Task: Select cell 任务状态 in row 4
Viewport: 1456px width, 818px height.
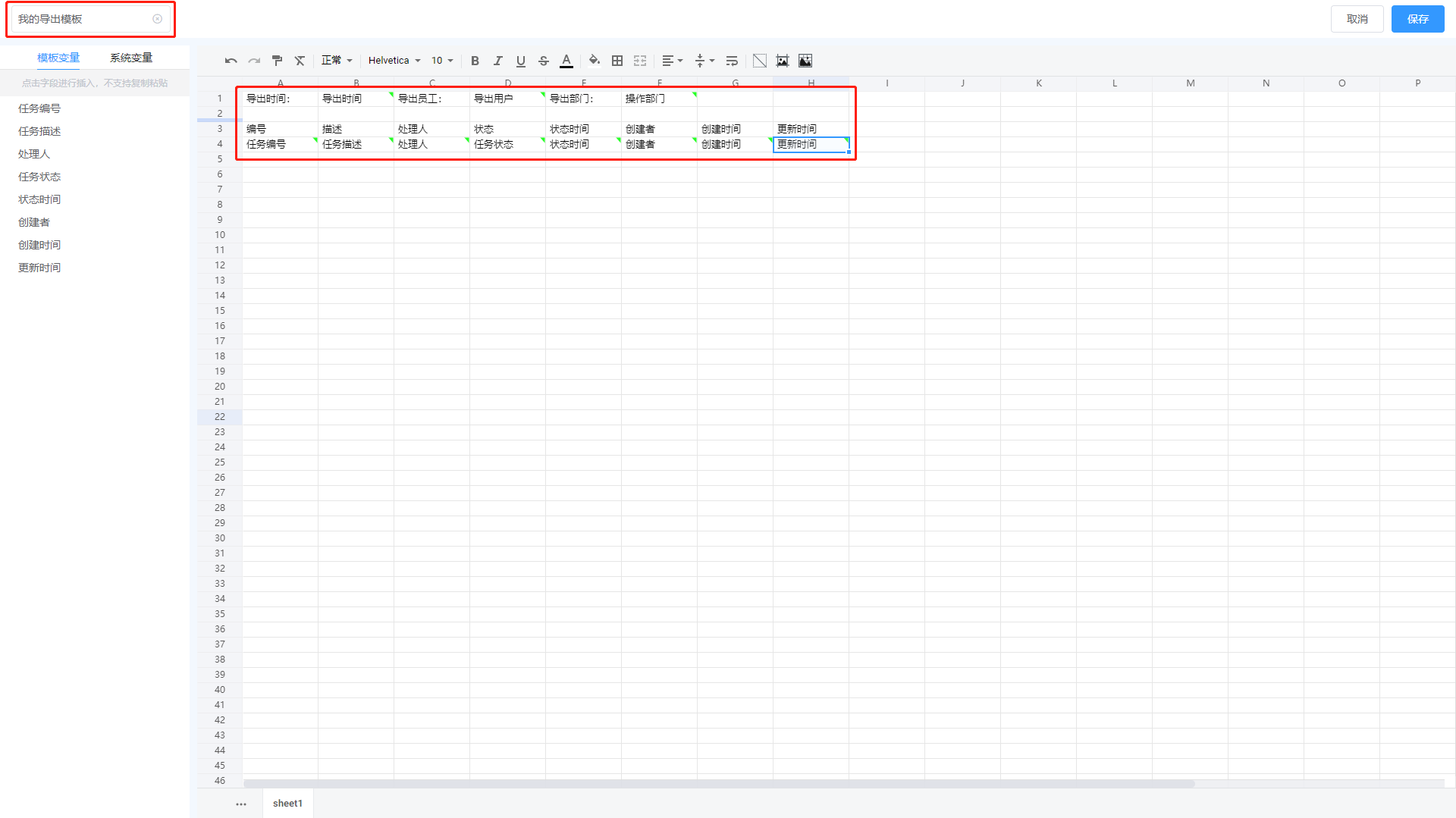Action: [x=508, y=144]
